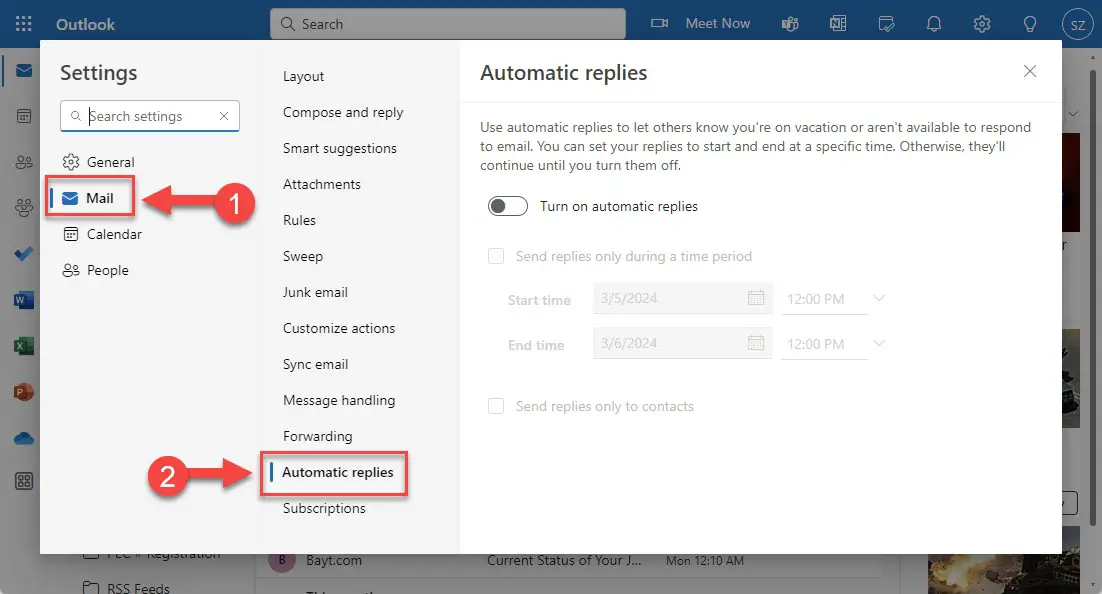The width and height of the screenshot is (1102, 594).
Task: Open To Do checkmark app
Action: [24, 254]
